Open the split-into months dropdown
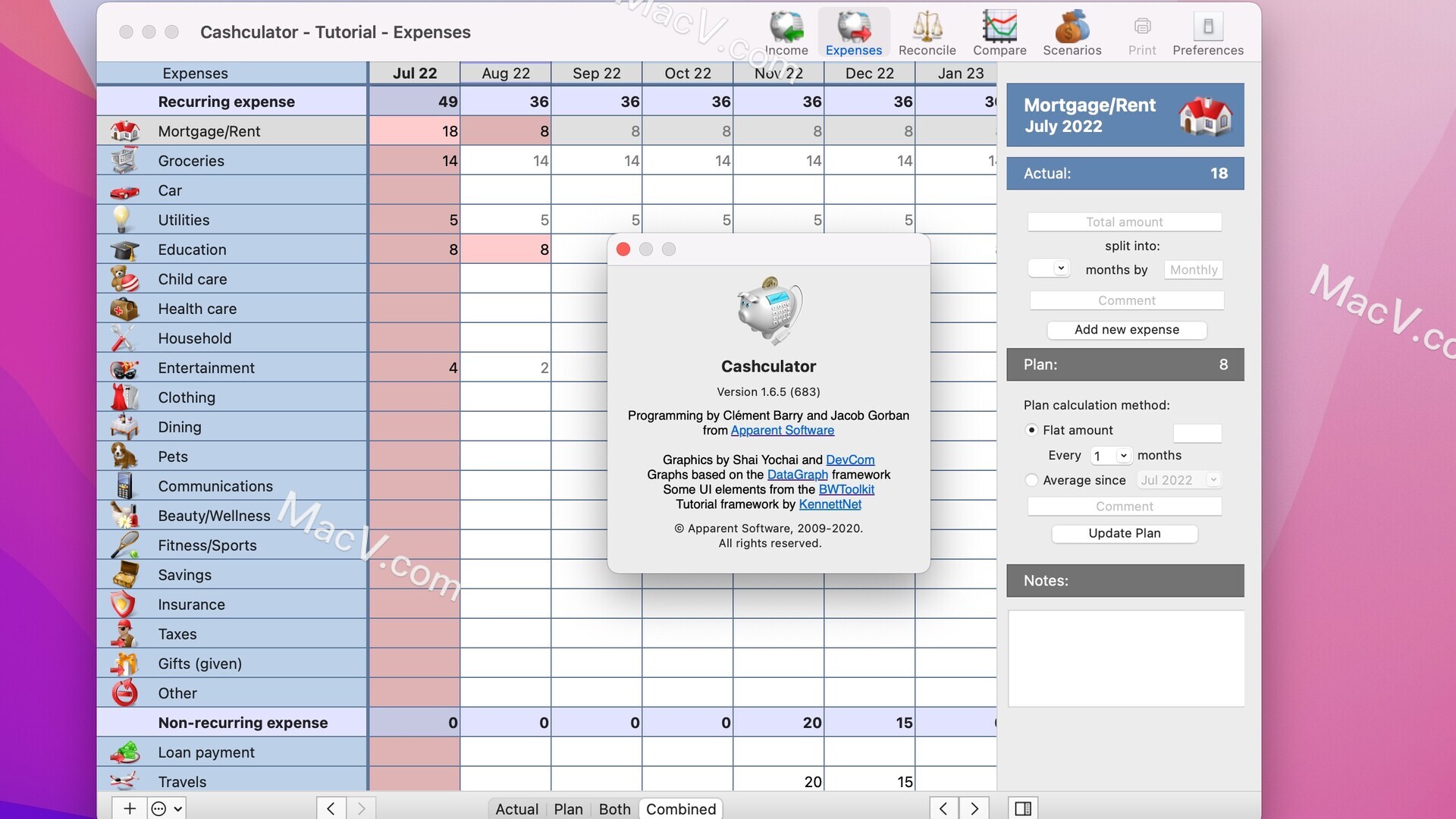This screenshot has width=1456, height=819. [1049, 268]
